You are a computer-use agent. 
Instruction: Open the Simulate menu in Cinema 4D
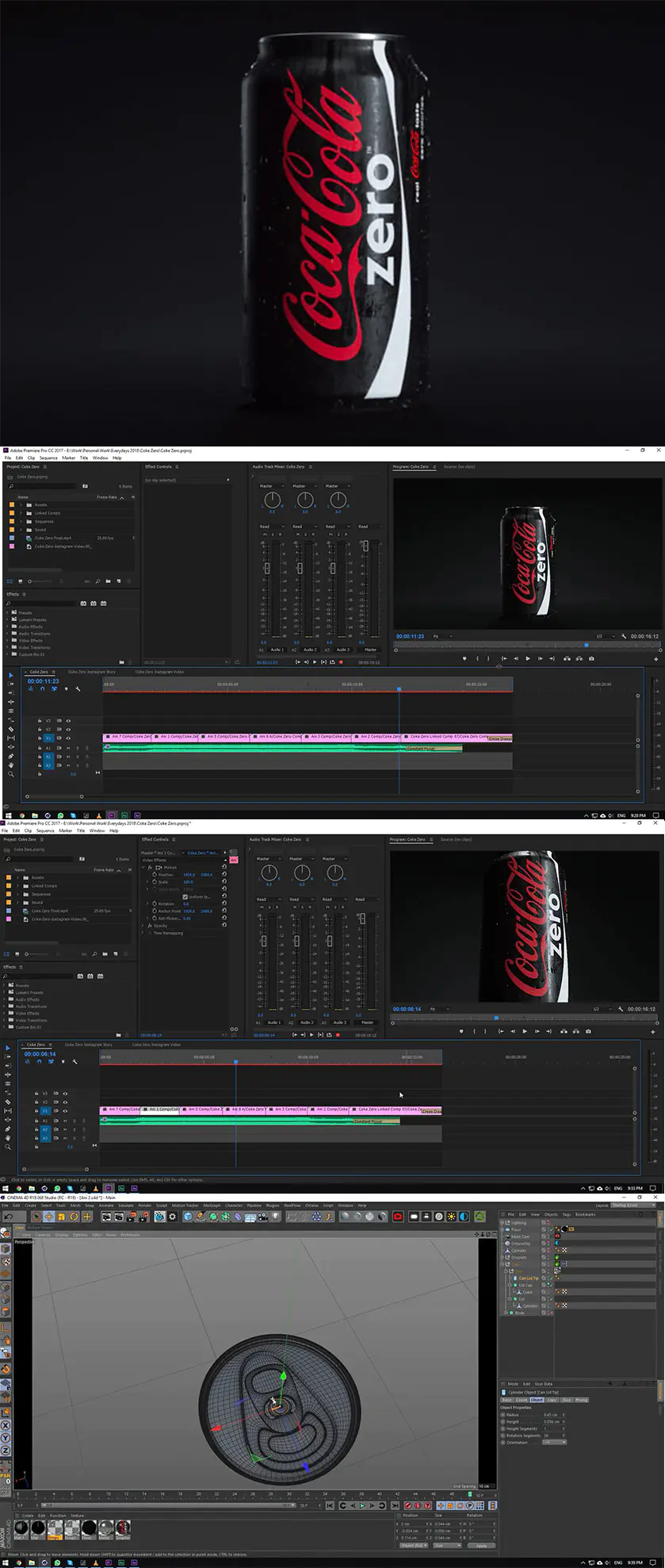pyautogui.click(x=126, y=1206)
